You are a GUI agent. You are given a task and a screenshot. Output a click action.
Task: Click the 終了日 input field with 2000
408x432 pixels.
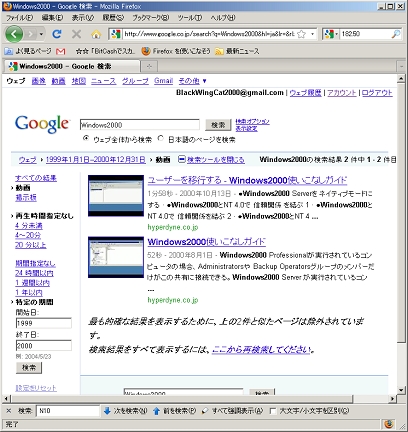pyautogui.click(x=44, y=345)
